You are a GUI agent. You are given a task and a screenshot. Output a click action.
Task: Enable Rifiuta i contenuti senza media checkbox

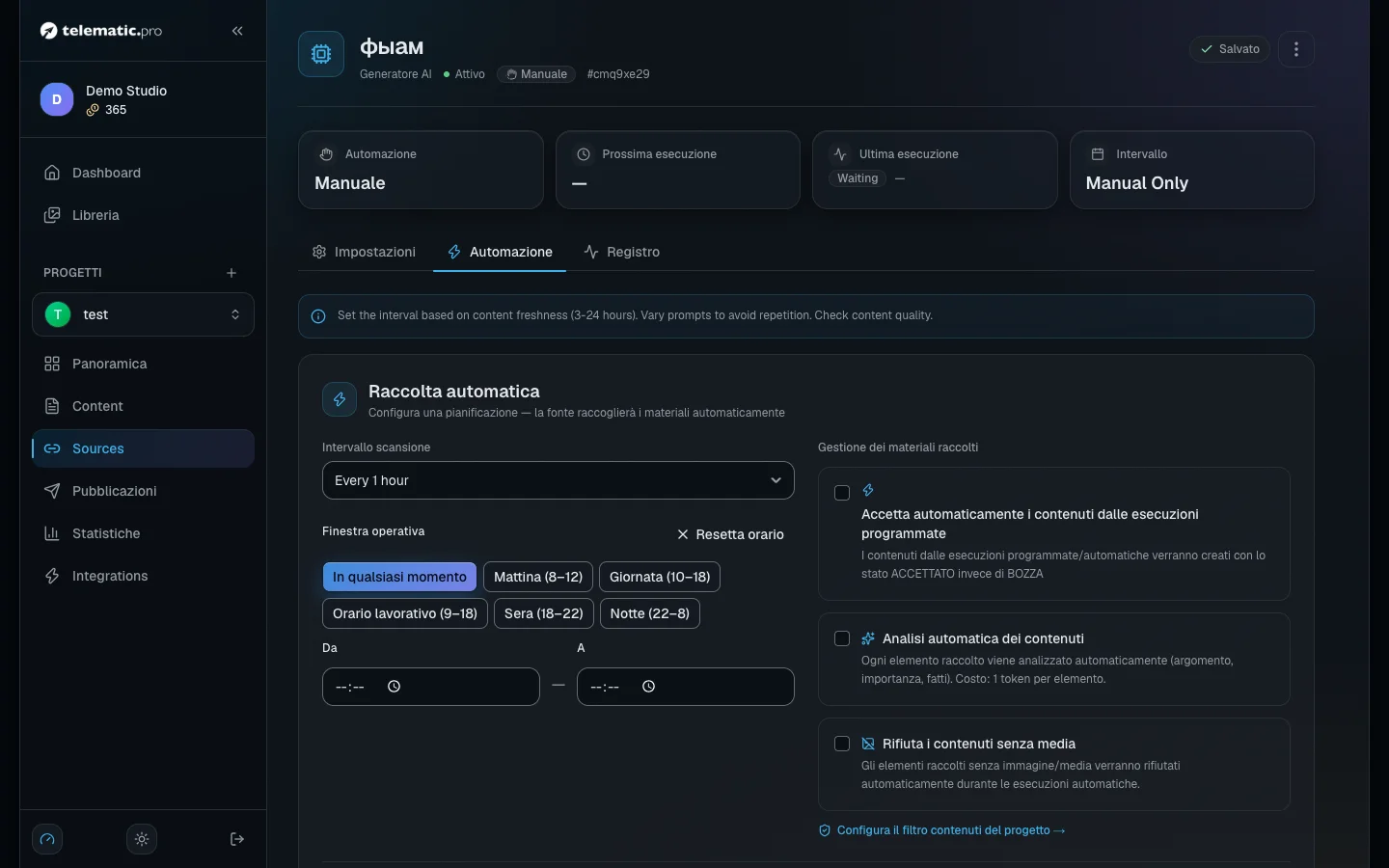pyautogui.click(x=842, y=744)
